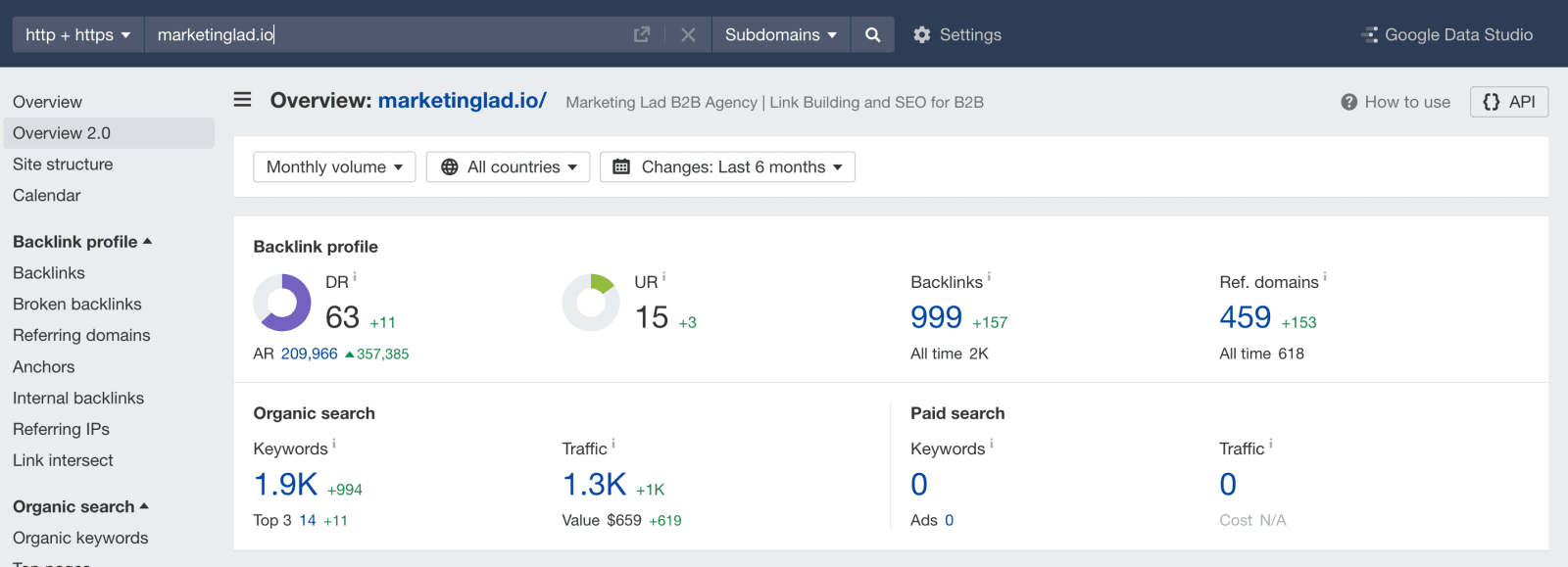Show Organic Traffic info tooltip icon
Image resolution: width=1568 pixels, height=567 pixels.
[x=613, y=444]
